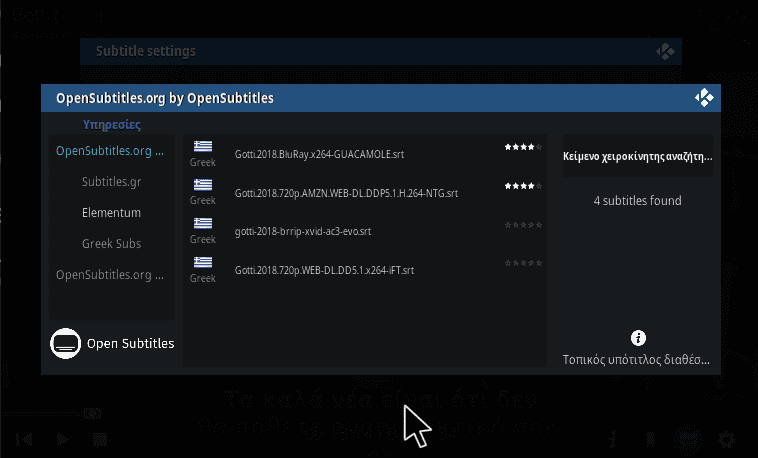Click the star rating of the GUACAMOLE subtitle

[x=523, y=147]
